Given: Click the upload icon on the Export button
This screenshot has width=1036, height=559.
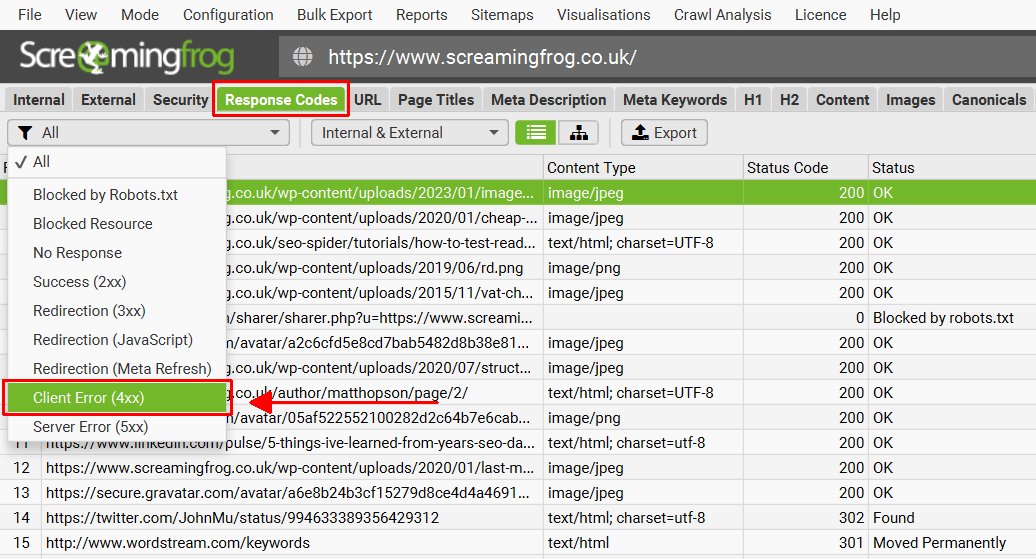Looking at the screenshot, I should pyautogui.click(x=640, y=132).
